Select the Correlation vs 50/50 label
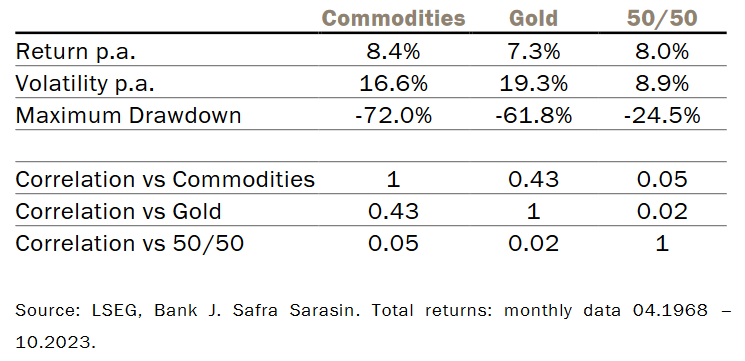The width and height of the screenshot is (745, 361). pos(129,243)
